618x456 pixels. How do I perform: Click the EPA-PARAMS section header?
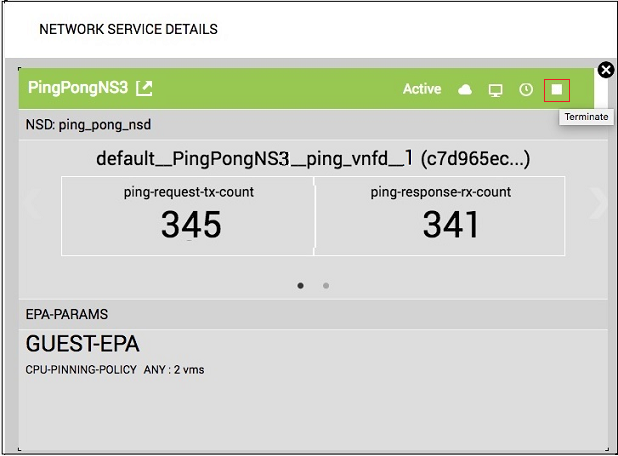tap(66, 314)
